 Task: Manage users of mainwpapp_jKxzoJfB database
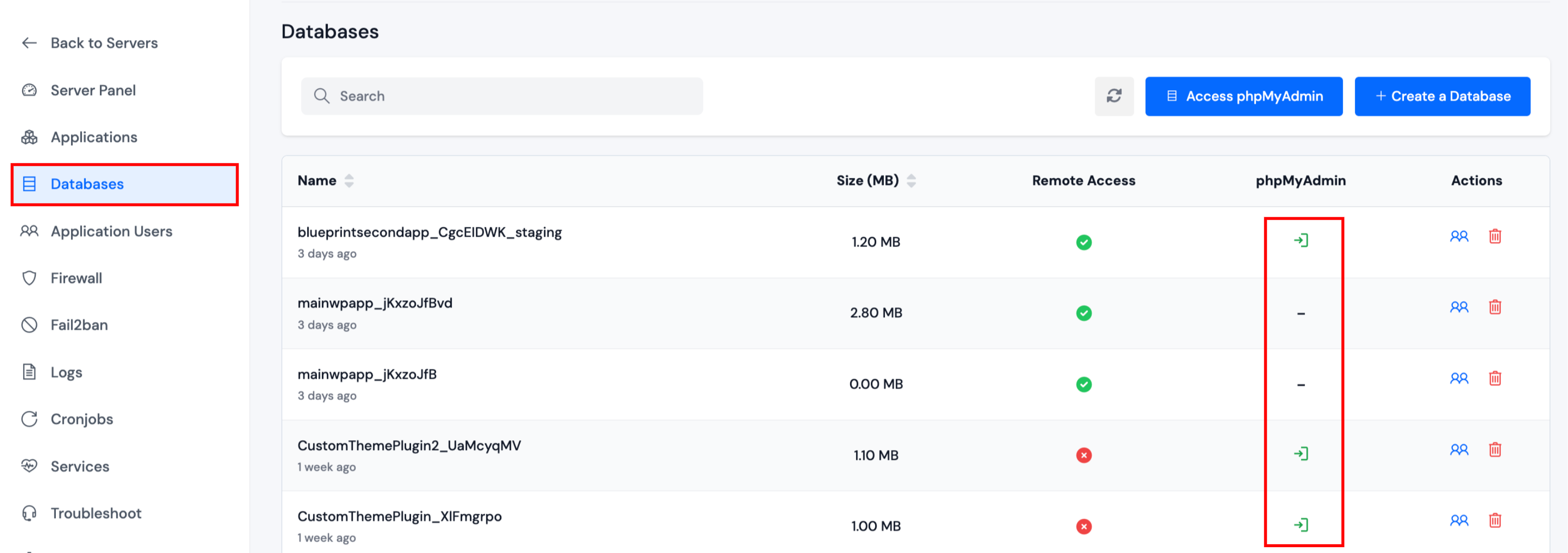pos(1459,378)
